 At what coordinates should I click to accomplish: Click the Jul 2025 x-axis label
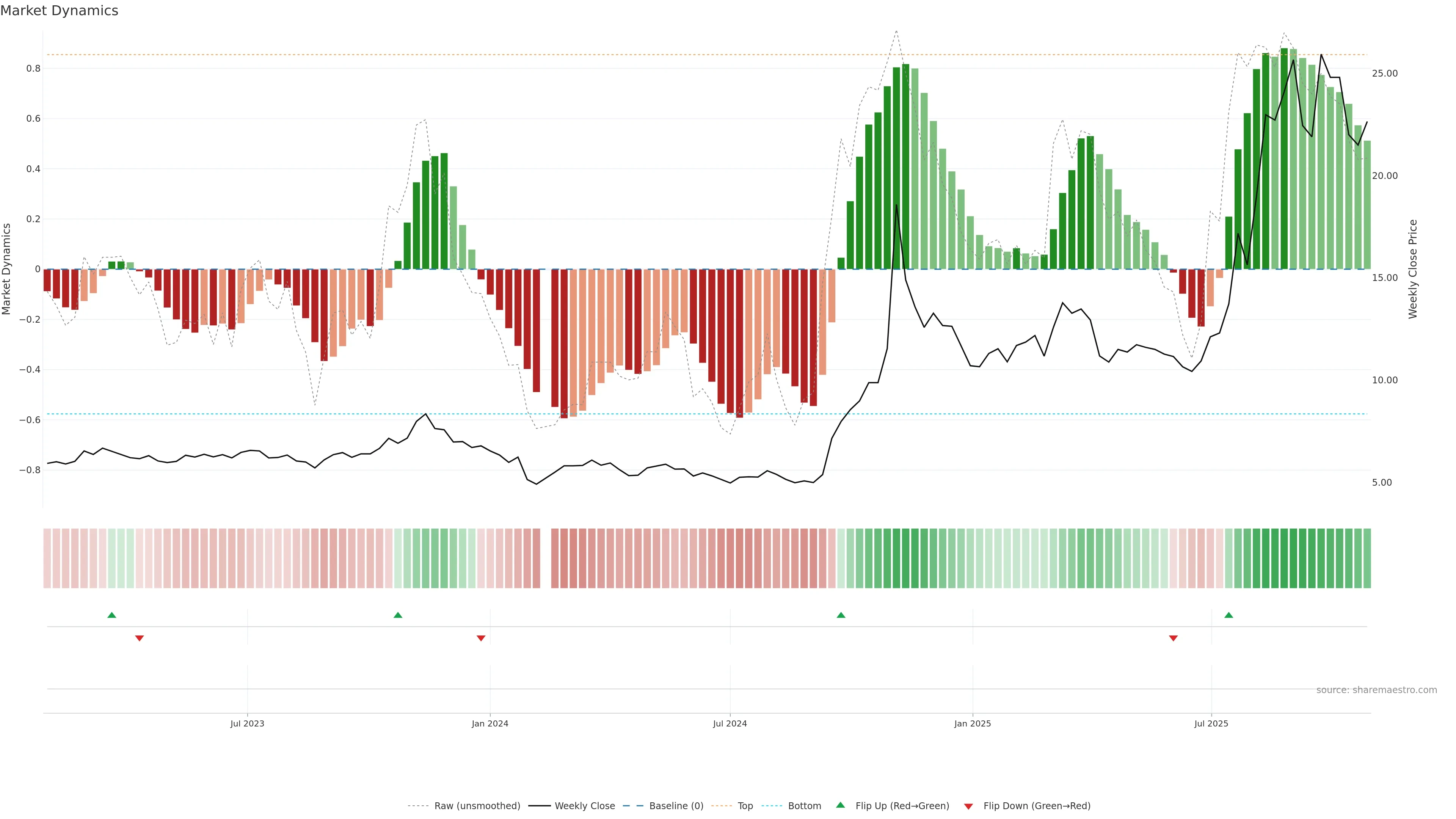1211,723
